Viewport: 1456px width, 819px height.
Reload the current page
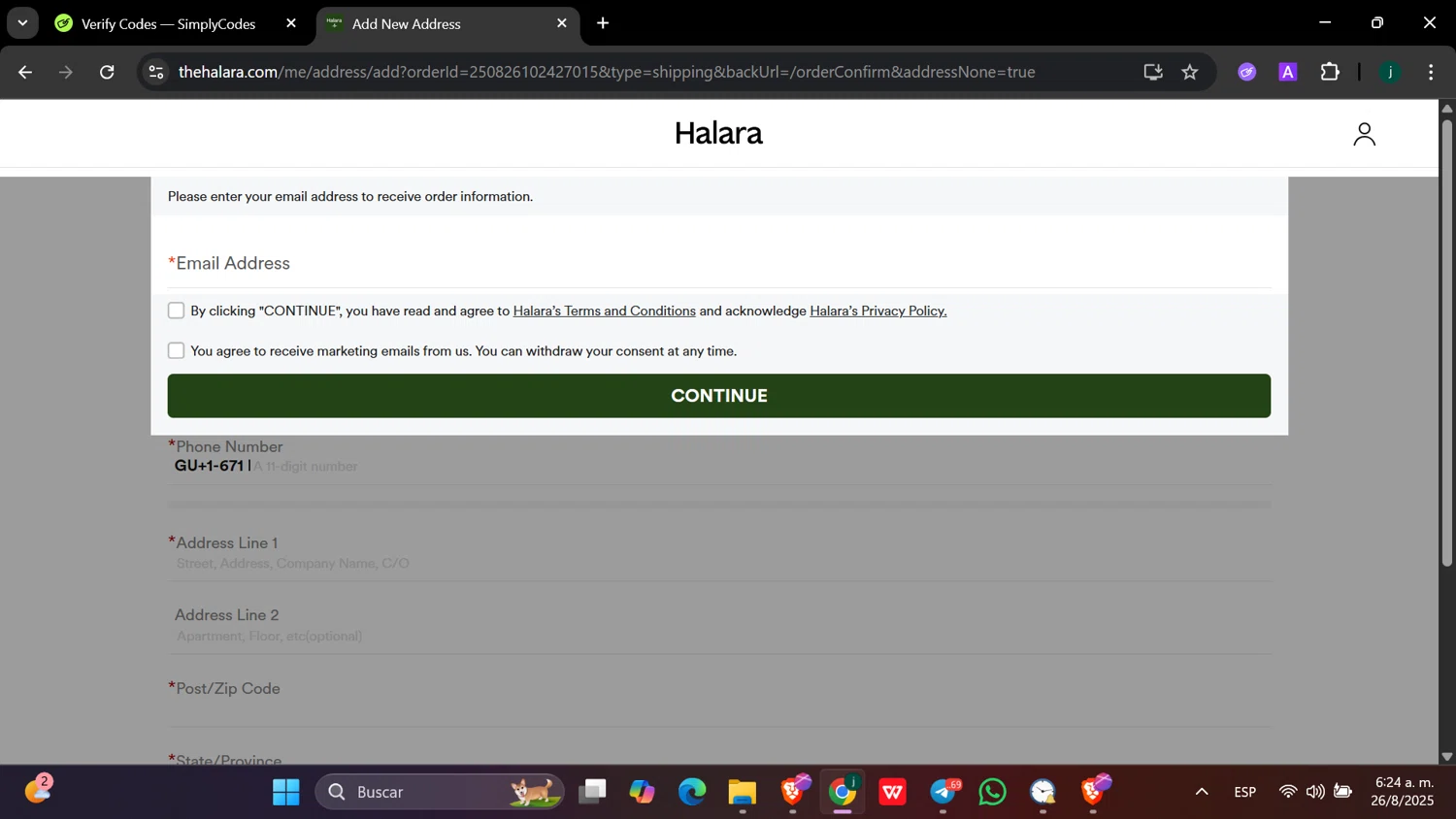point(107,72)
